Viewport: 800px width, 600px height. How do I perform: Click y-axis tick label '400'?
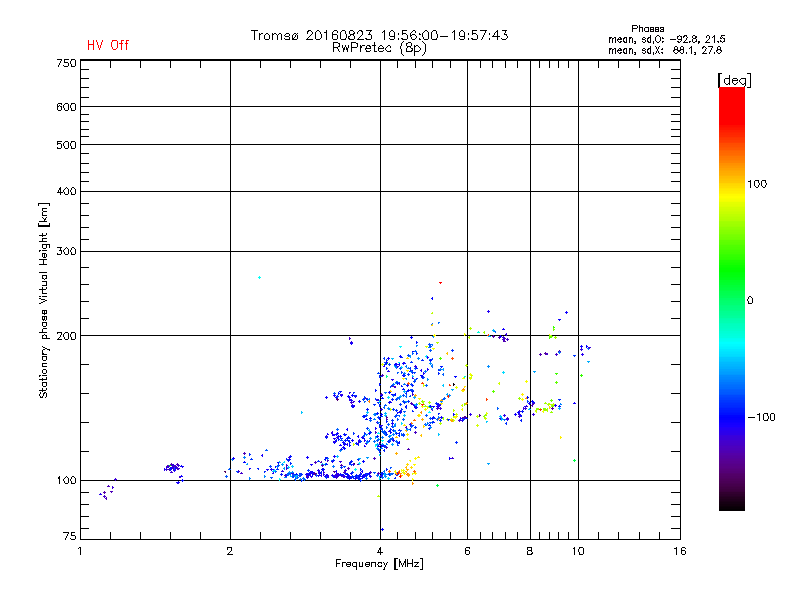[x=66, y=191]
